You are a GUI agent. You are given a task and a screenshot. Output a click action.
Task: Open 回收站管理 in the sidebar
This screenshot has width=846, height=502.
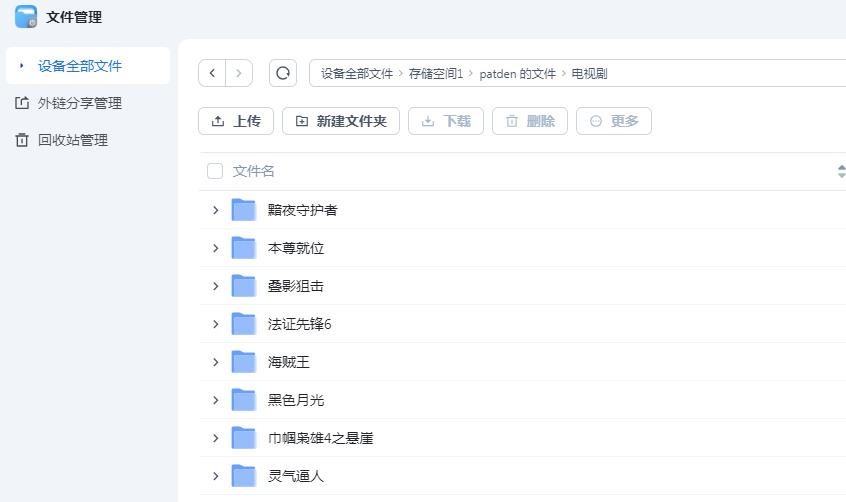pos(62,140)
